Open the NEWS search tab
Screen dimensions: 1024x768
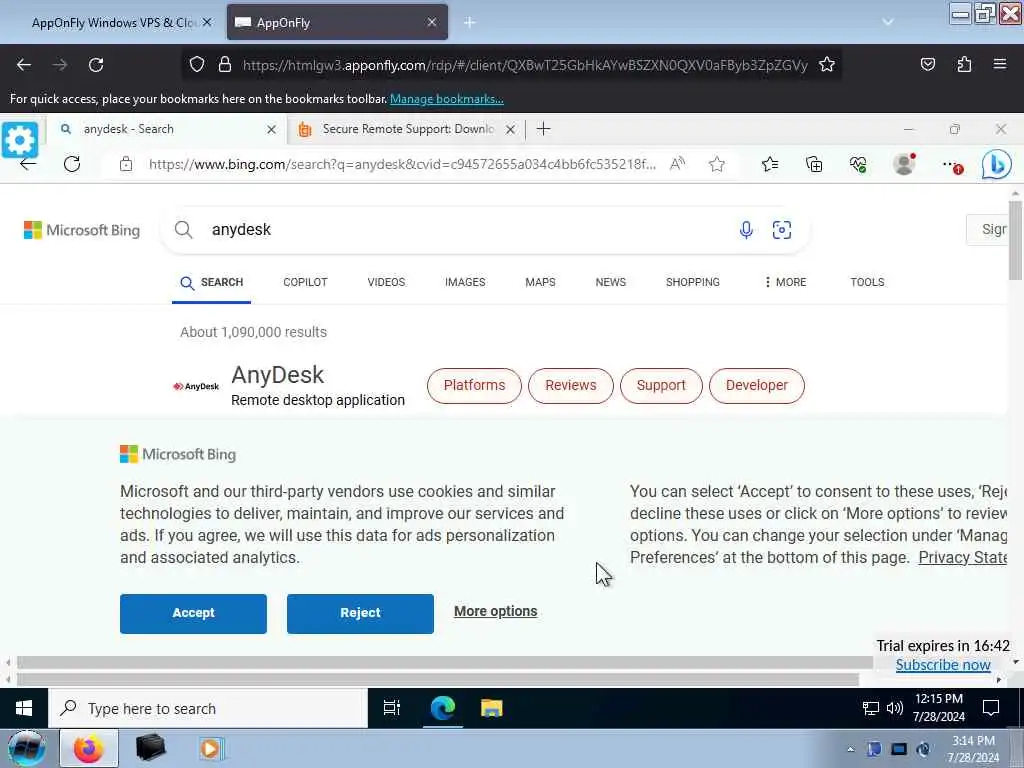point(611,282)
